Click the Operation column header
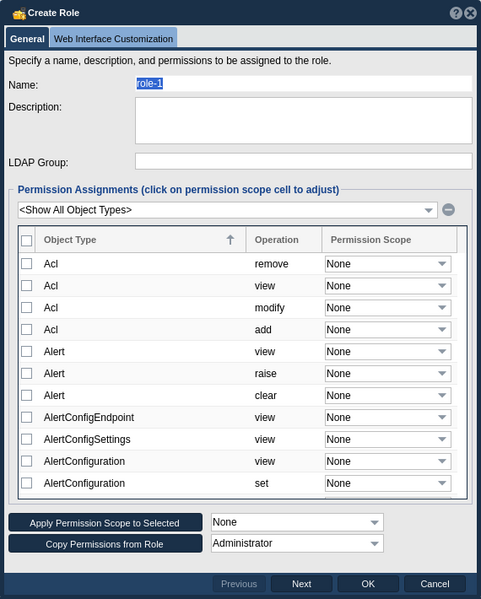The height and width of the screenshot is (599, 481). pos(283,240)
